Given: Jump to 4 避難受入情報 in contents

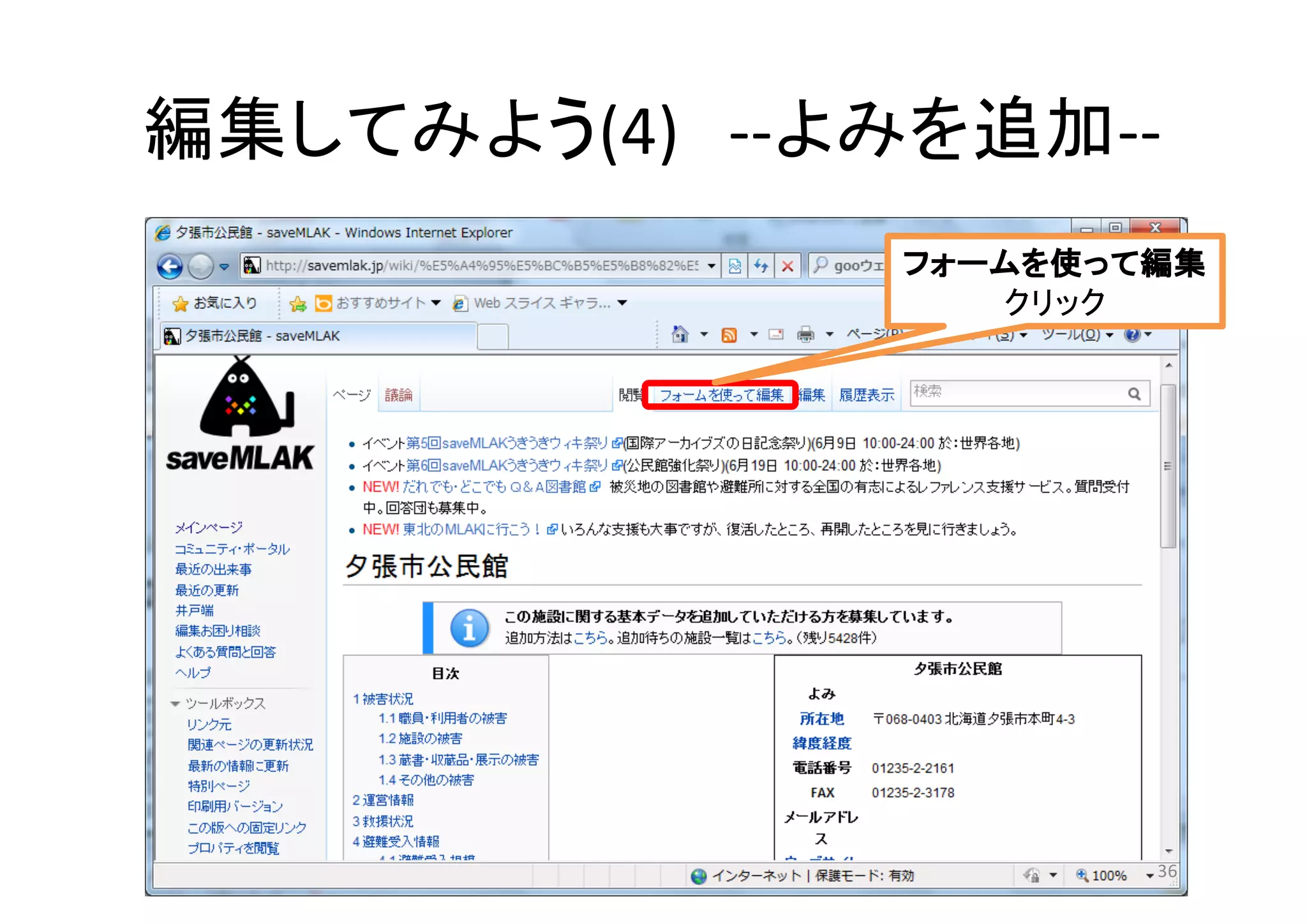Looking at the screenshot, I should click(396, 842).
